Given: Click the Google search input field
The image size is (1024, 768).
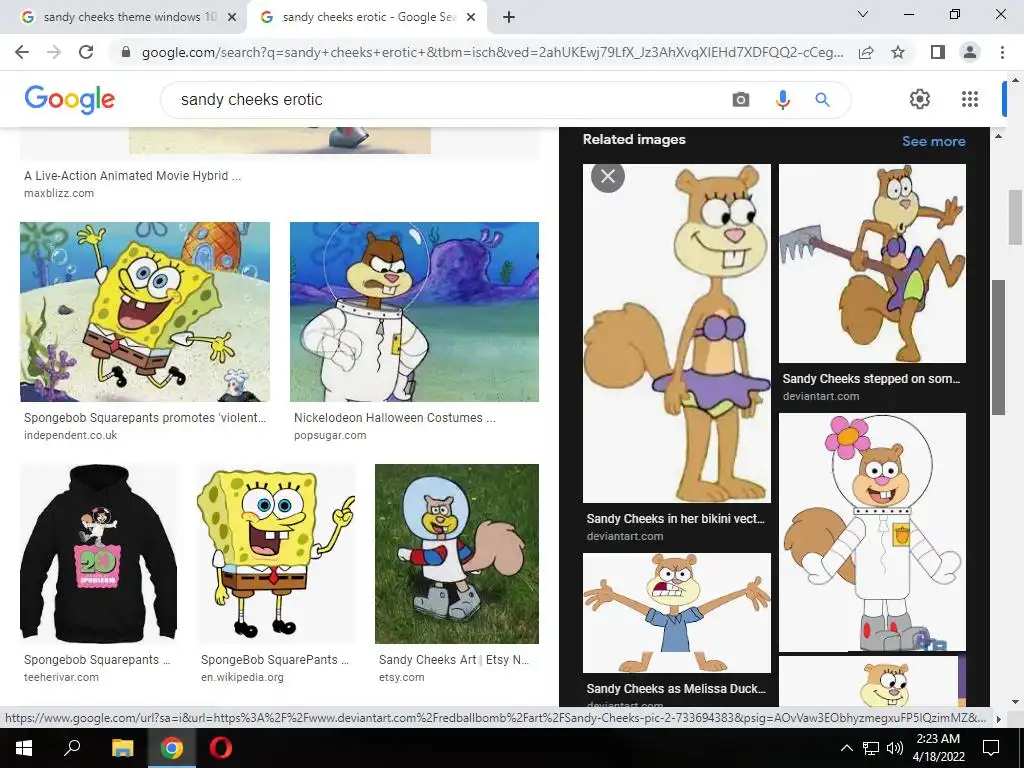Looking at the screenshot, I should (451, 100).
